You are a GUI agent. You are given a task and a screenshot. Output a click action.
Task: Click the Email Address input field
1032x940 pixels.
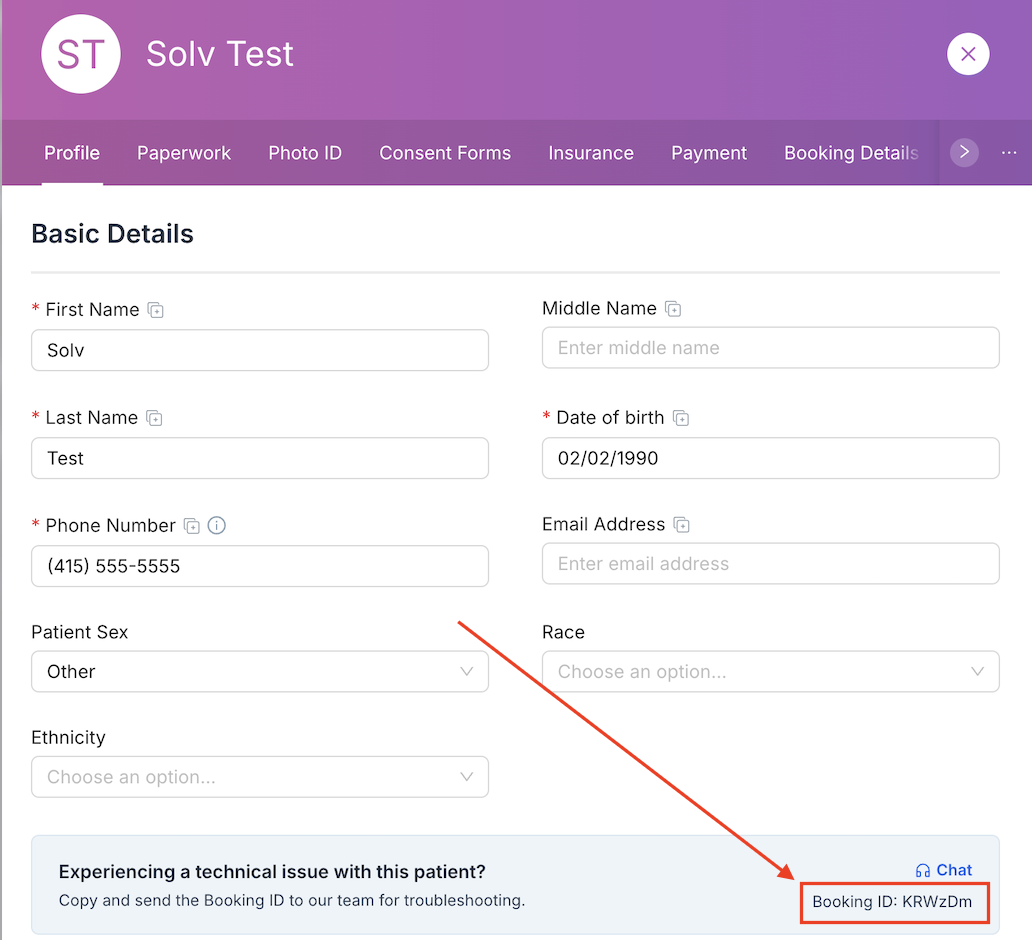(771, 563)
